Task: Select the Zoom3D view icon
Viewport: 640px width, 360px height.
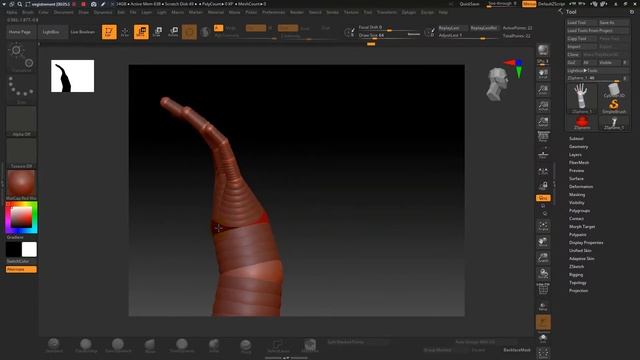Action: point(543,258)
